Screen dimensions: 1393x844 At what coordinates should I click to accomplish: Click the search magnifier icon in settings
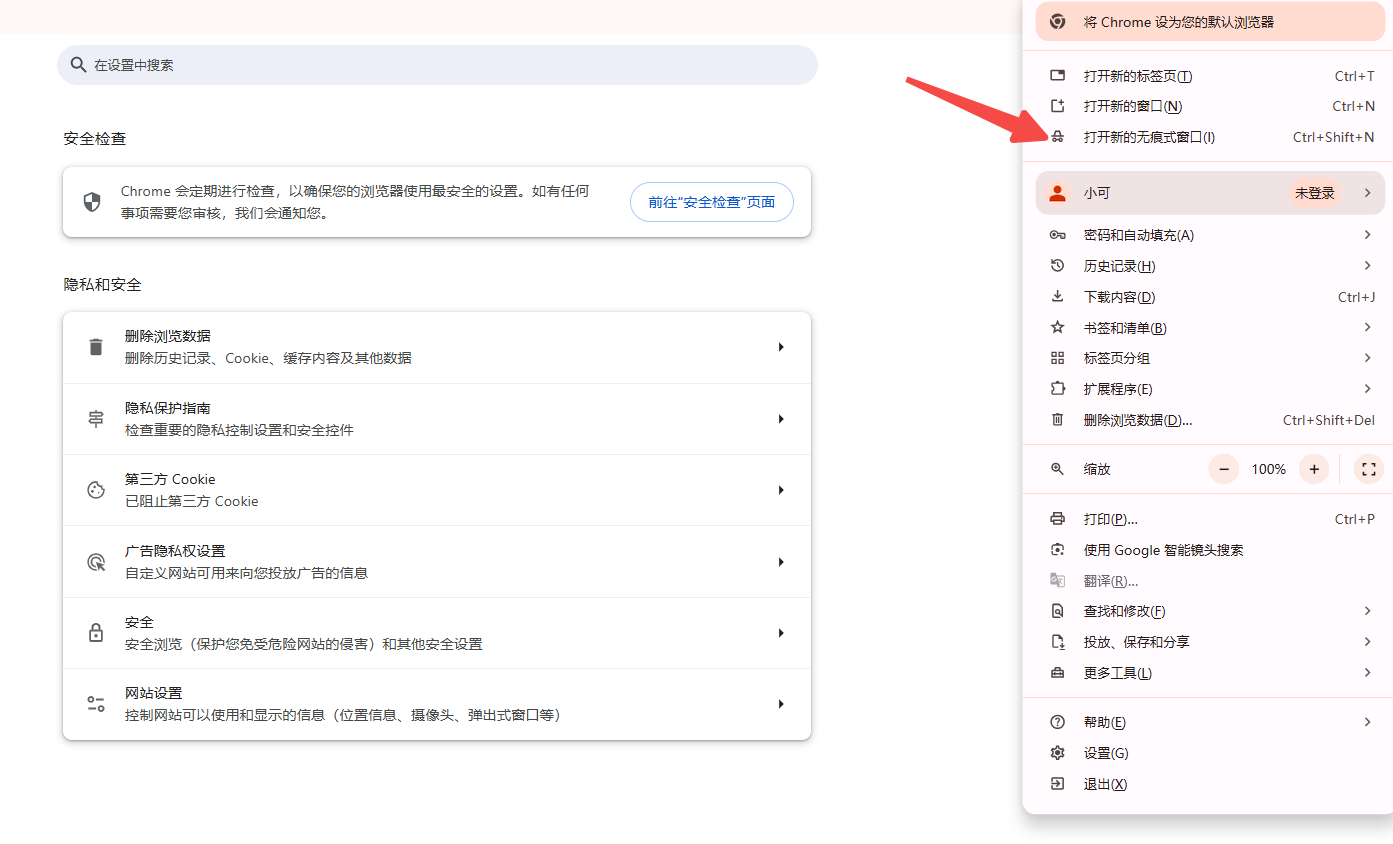tap(78, 65)
